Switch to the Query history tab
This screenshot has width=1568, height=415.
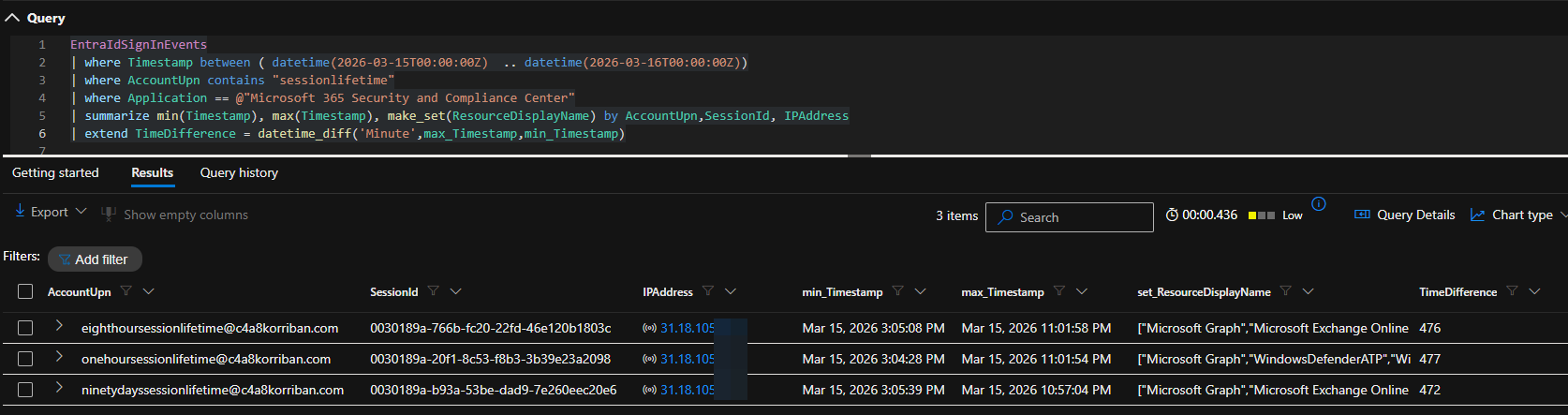pos(239,172)
